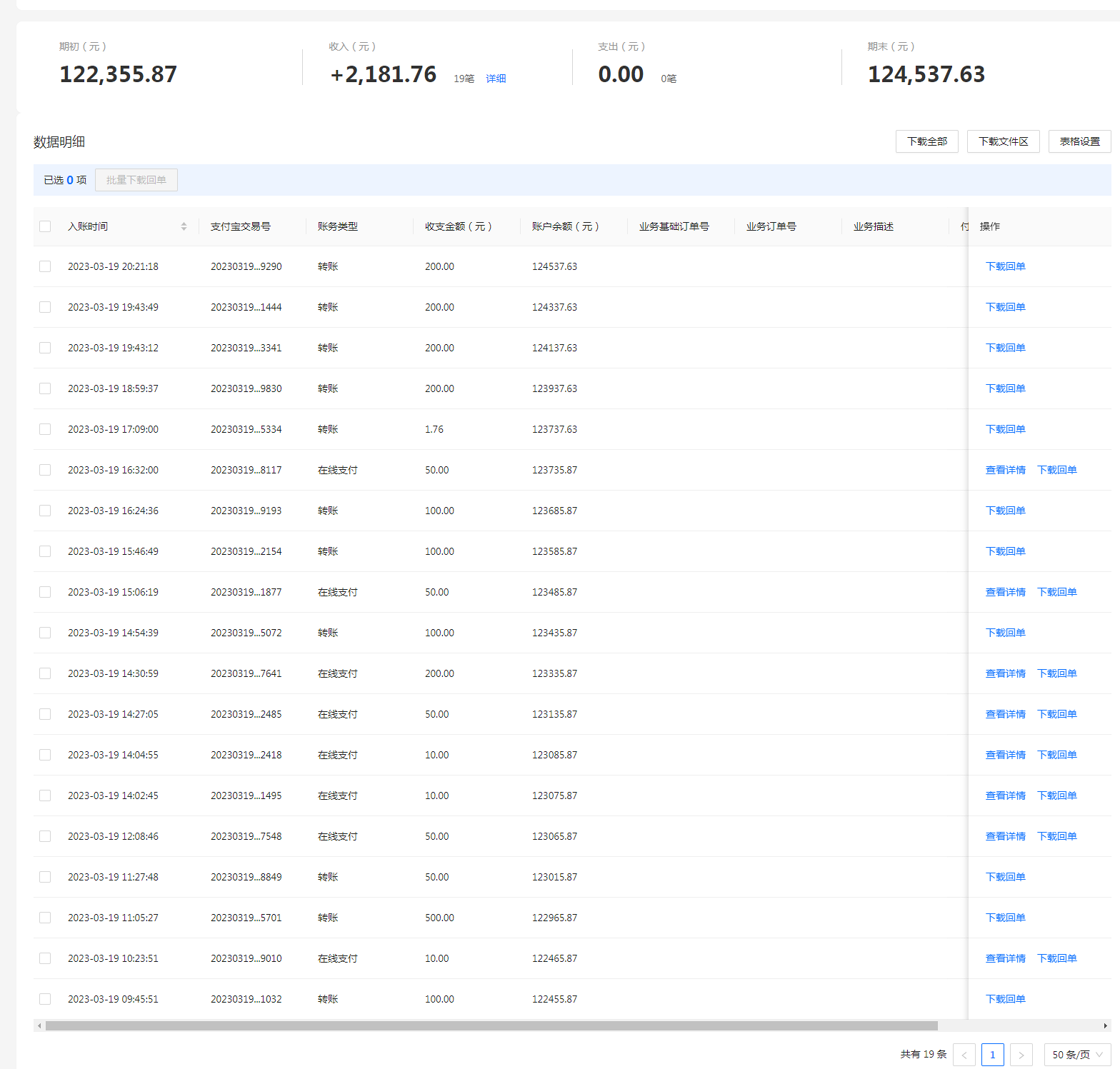Click the opening balance 122,355.87

(x=118, y=74)
